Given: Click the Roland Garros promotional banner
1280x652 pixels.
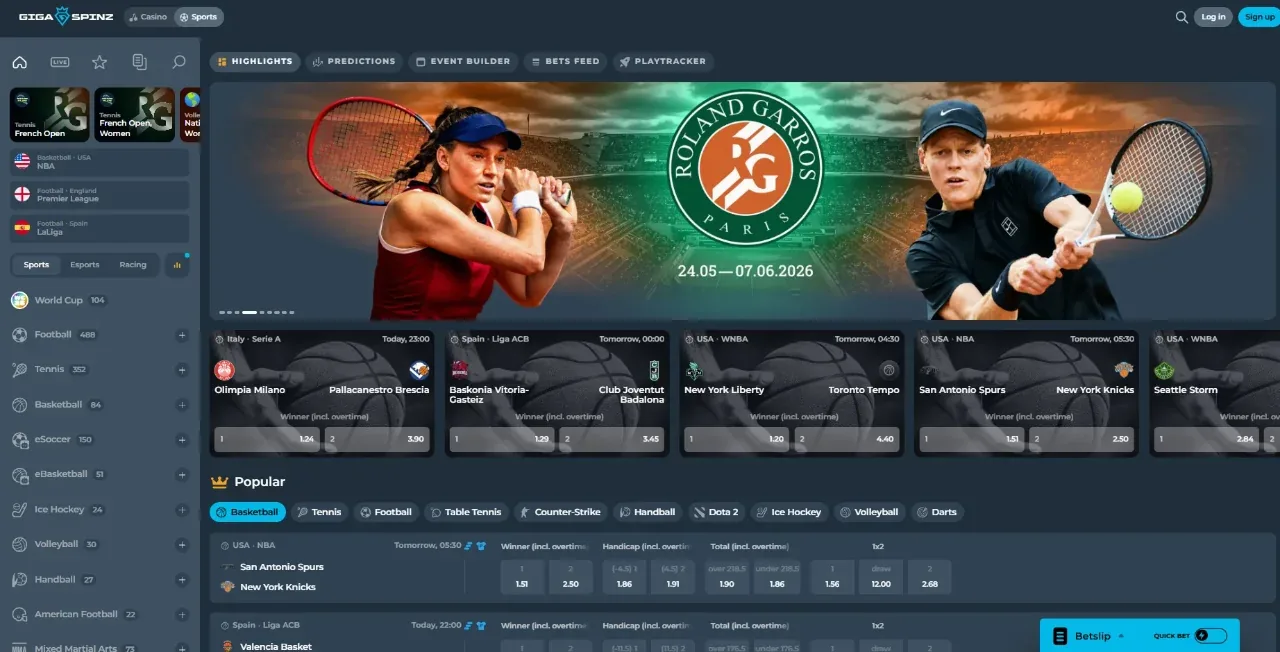Looking at the screenshot, I should point(744,201).
